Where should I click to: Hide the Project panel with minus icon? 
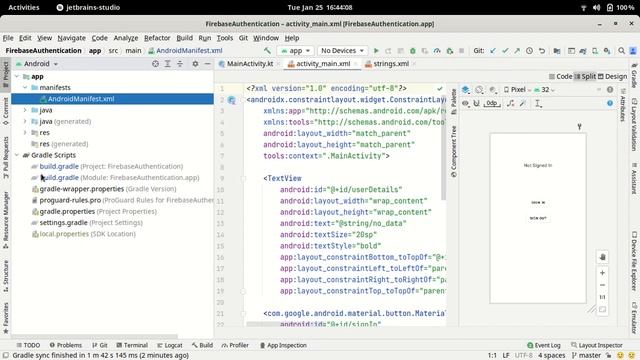pyautogui.click(x=207, y=64)
